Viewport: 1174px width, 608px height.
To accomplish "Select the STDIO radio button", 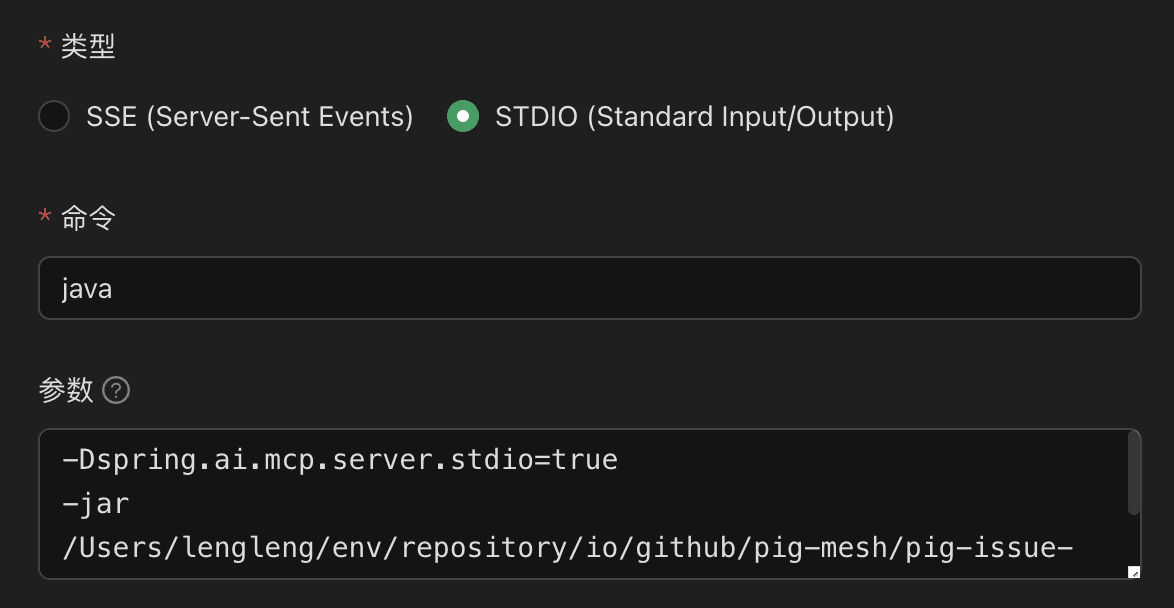I will pyautogui.click(x=463, y=116).
